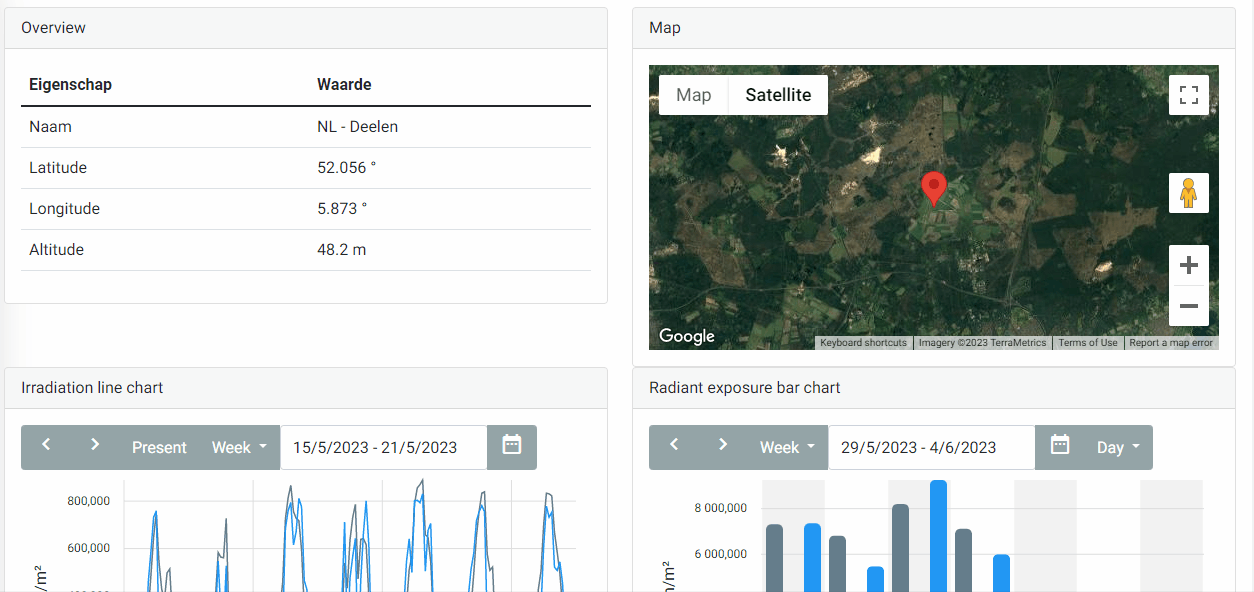The height and width of the screenshot is (592, 1254).
Task: Go to next period in radiant exposure chart
Action: (723, 446)
